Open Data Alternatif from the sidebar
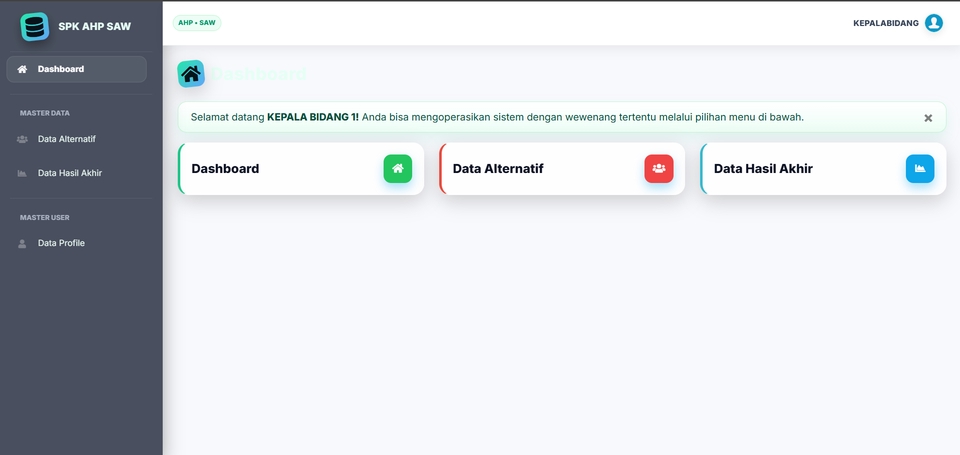The image size is (960, 455). coord(67,139)
